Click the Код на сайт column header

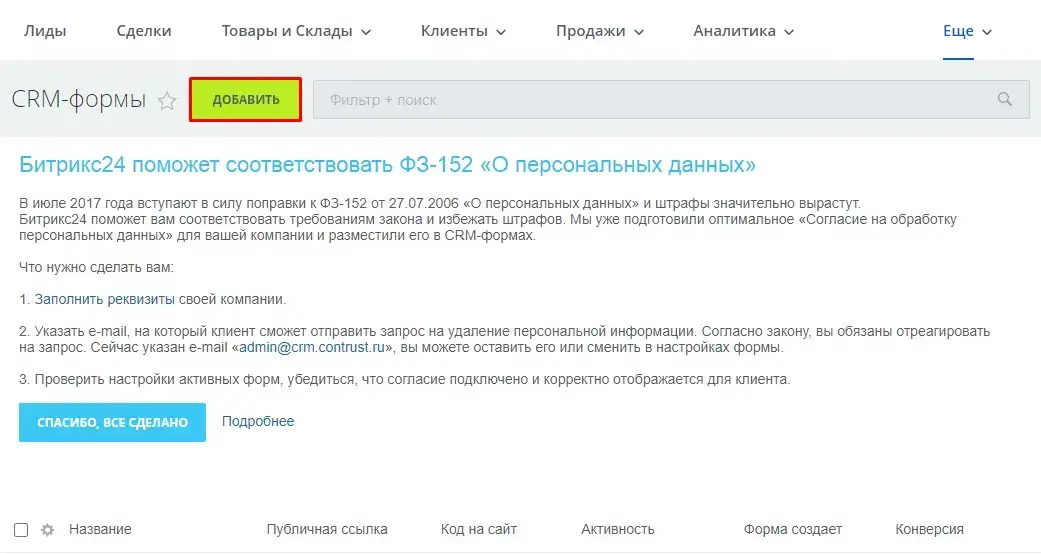pos(479,530)
